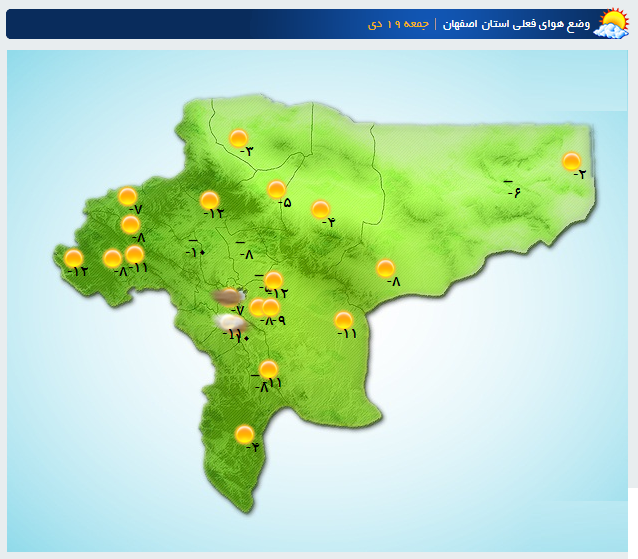Select the sun icon labeled -۵

[277, 190]
